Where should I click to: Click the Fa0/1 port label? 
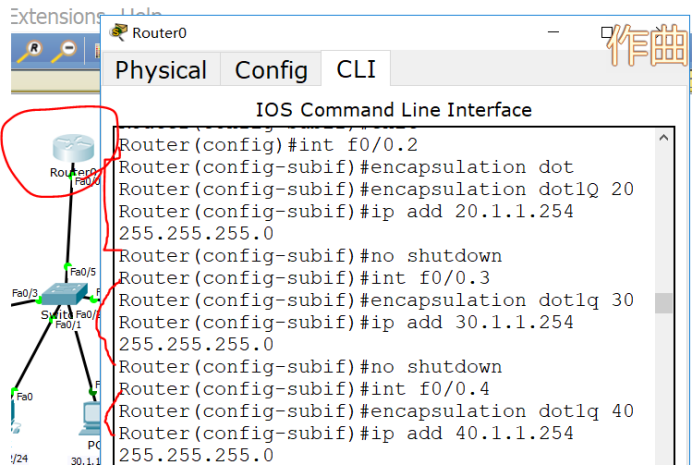pyautogui.click(x=69, y=325)
